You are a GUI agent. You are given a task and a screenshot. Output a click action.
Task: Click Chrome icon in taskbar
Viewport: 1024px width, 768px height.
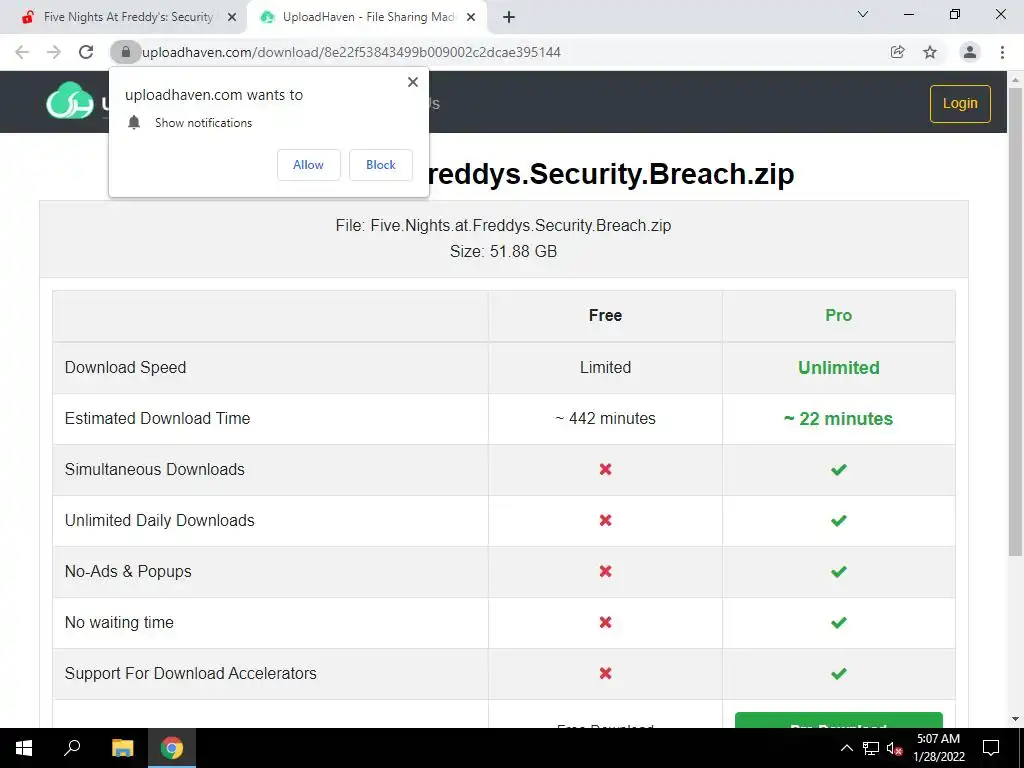pos(172,748)
